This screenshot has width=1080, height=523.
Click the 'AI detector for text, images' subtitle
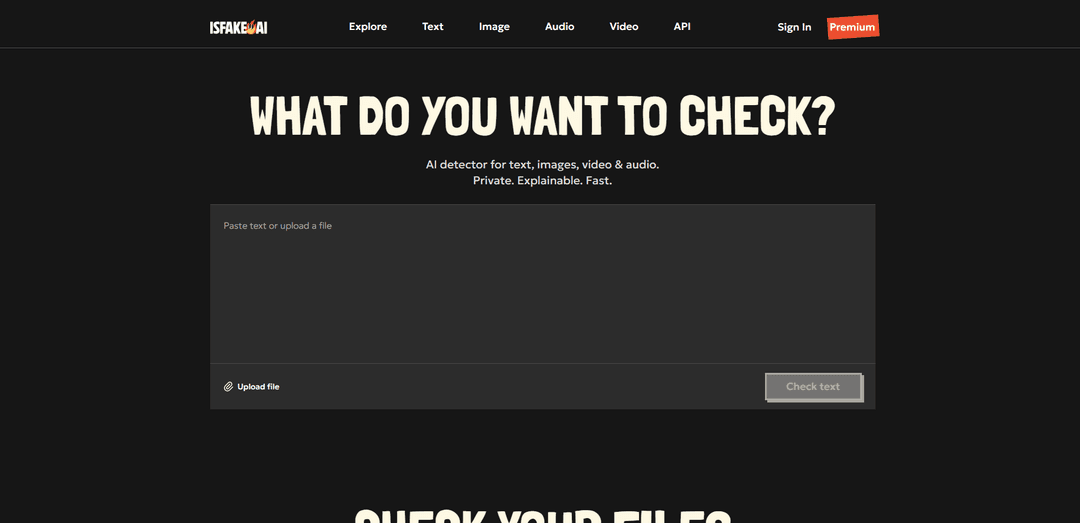click(x=542, y=164)
